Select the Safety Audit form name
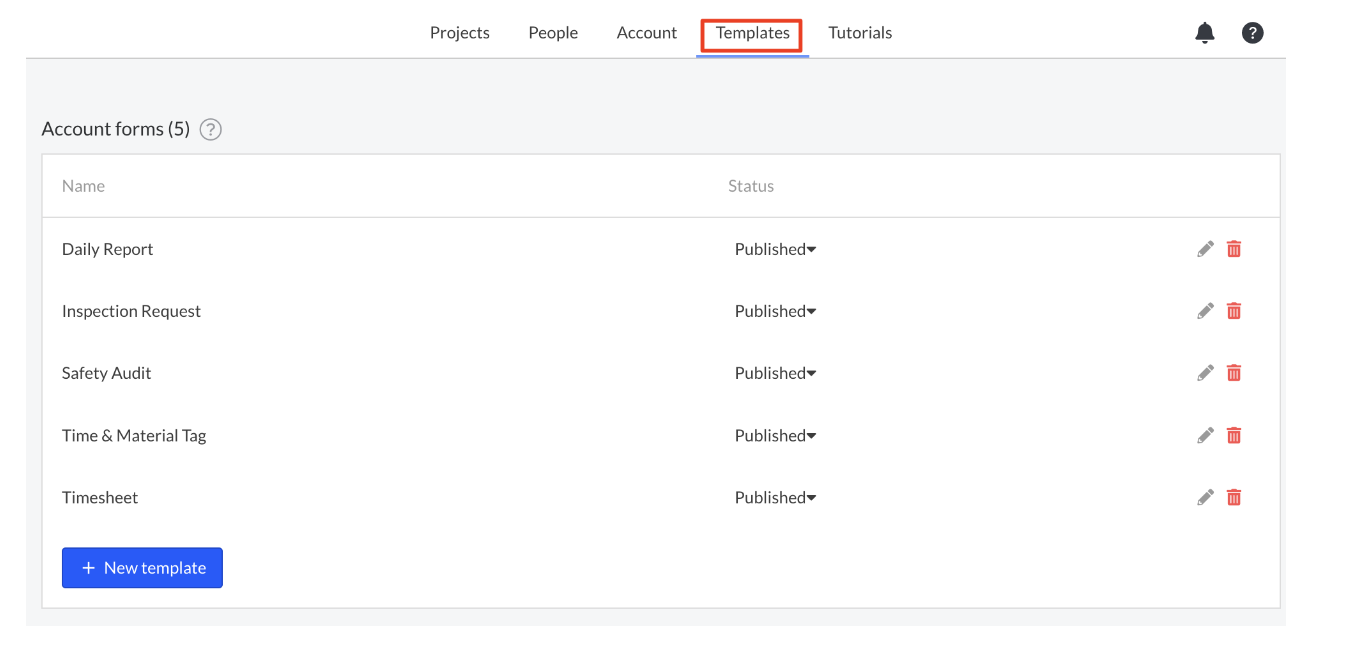The image size is (1360, 664). click(106, 372)
